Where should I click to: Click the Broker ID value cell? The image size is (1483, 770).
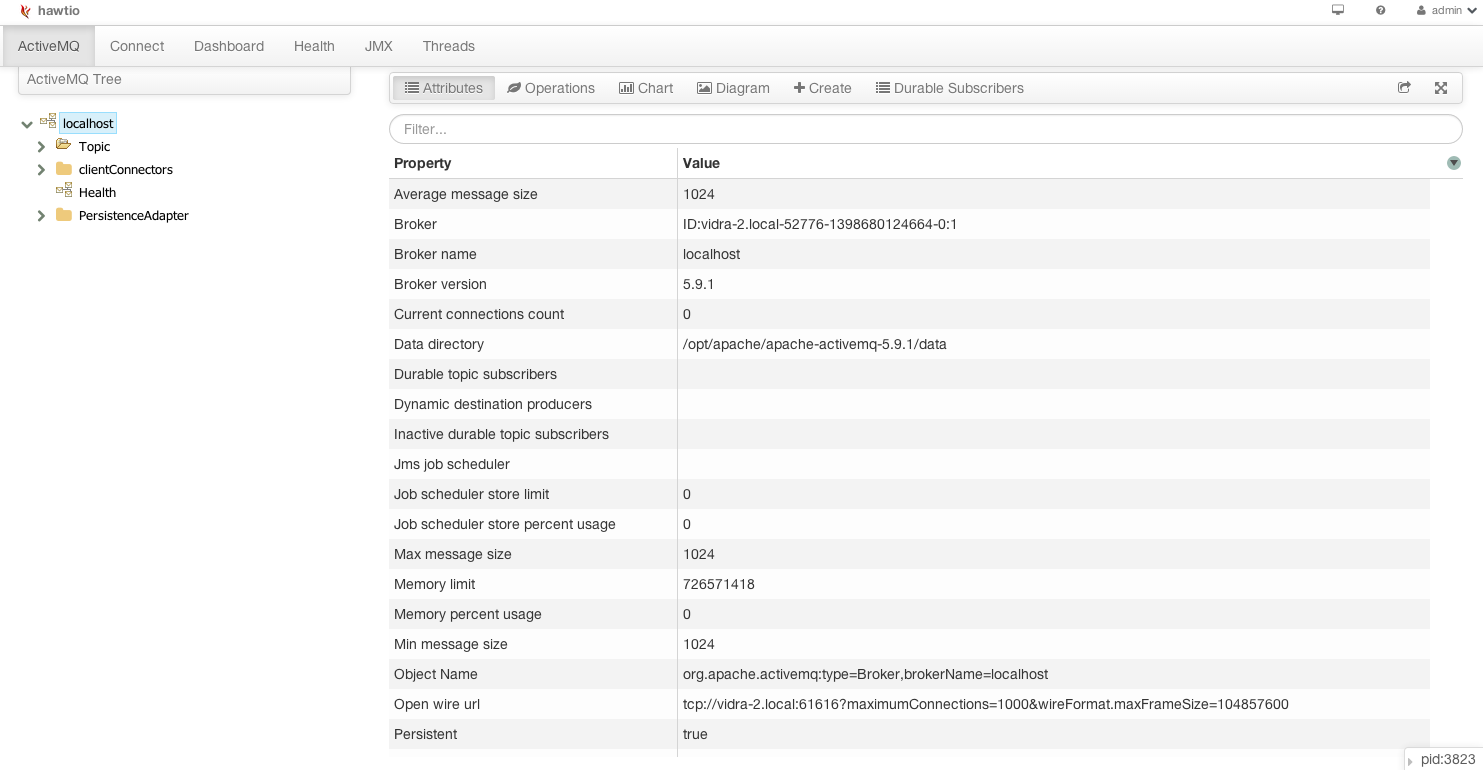pyautogui.click(x=820, y=224)
